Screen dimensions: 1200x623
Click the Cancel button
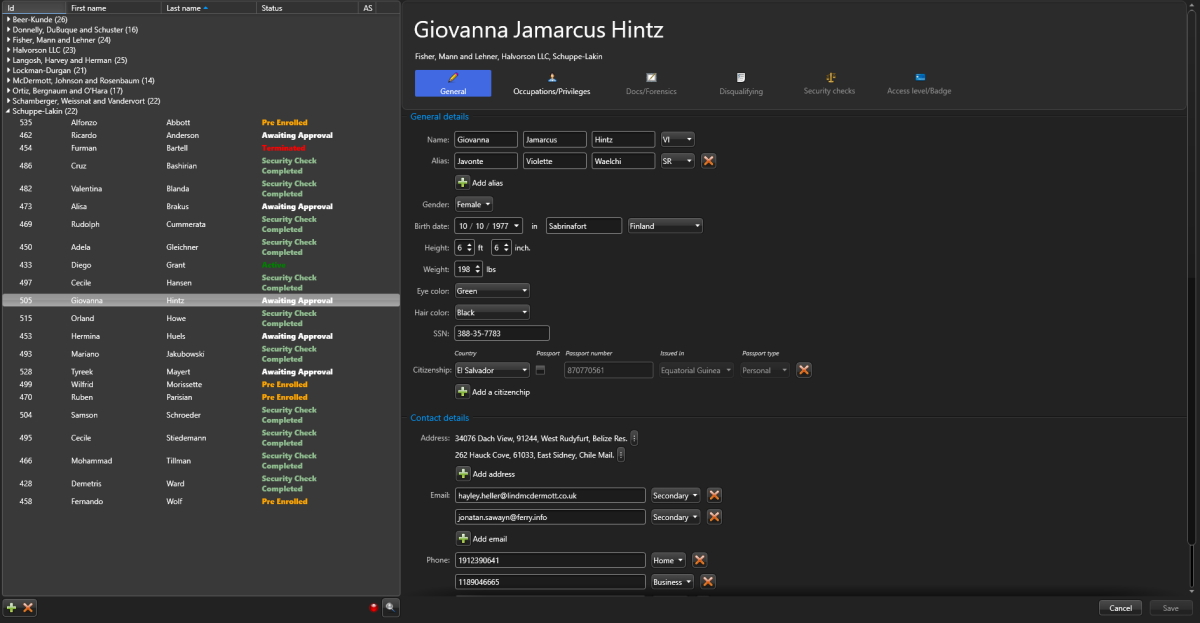[1120, 608]
